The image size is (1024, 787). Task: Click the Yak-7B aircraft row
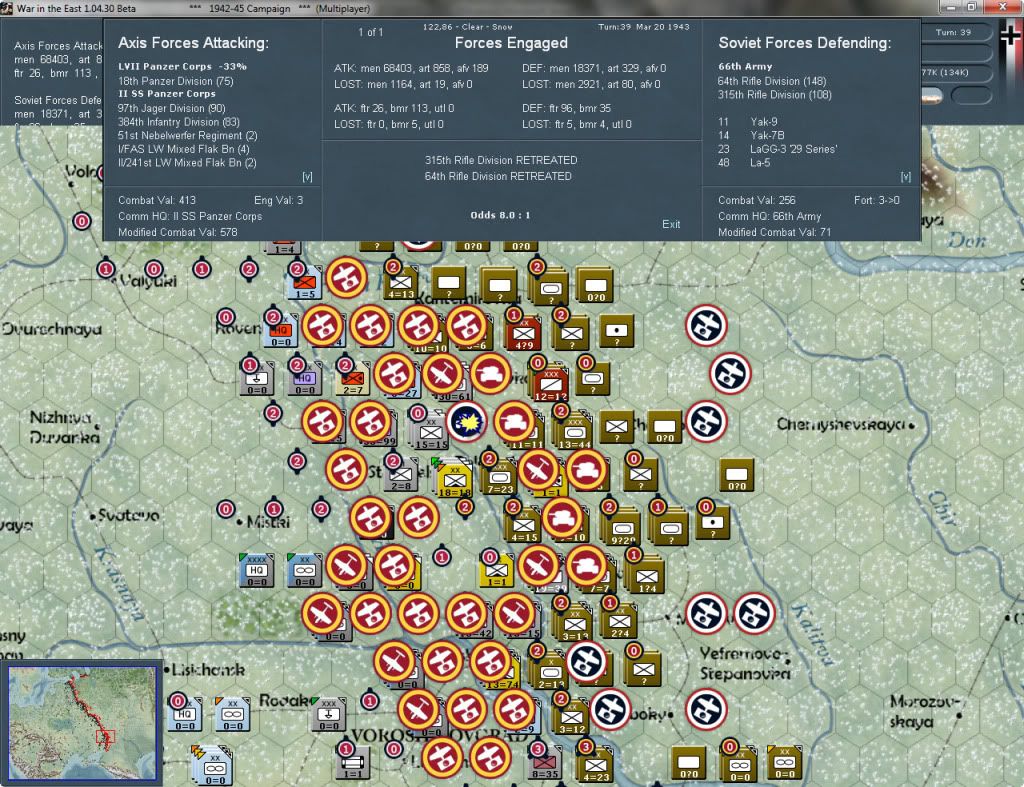pyautogui.click(x=752, y=135)
